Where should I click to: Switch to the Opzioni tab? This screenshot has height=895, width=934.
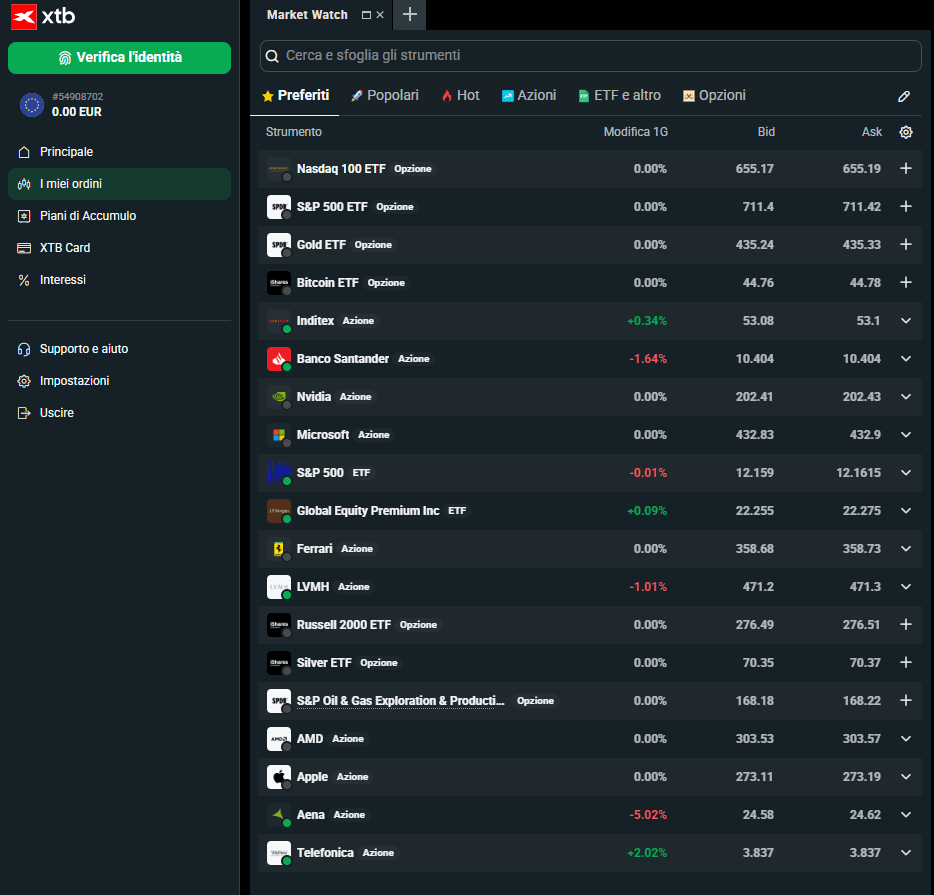pos(714,95)
